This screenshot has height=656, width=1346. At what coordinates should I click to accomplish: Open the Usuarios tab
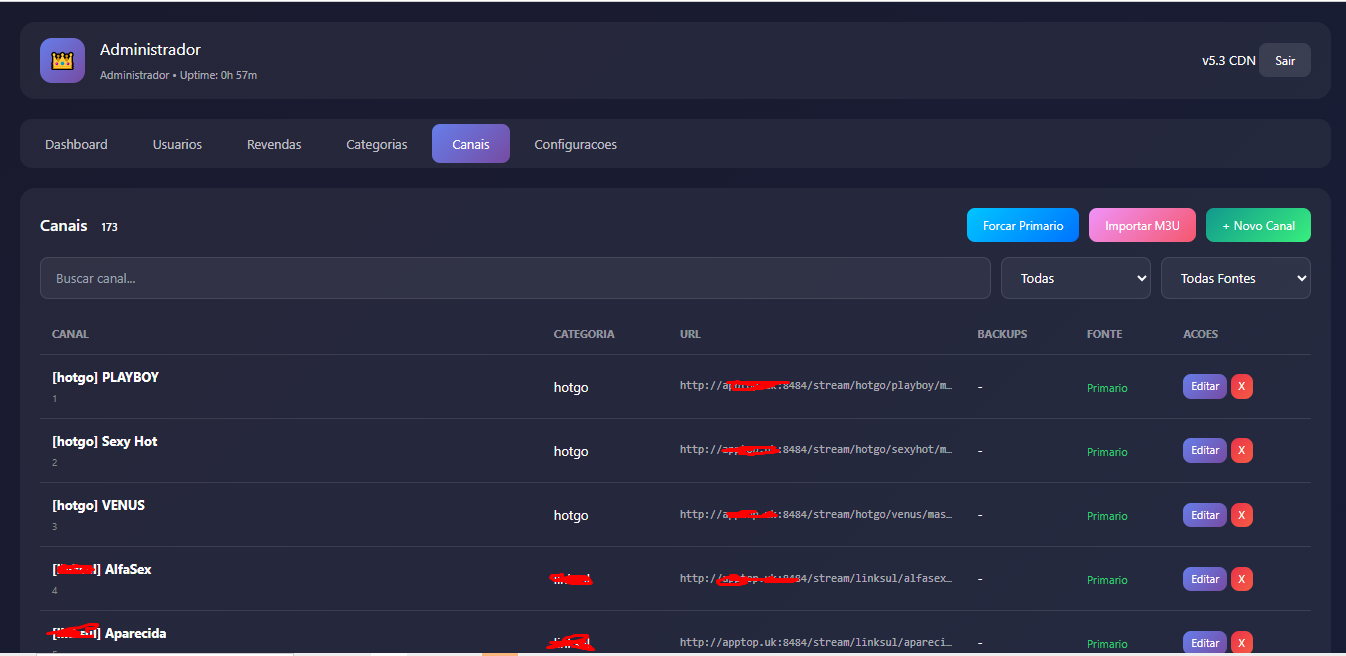pyautogui.click(x=177, y=144)
